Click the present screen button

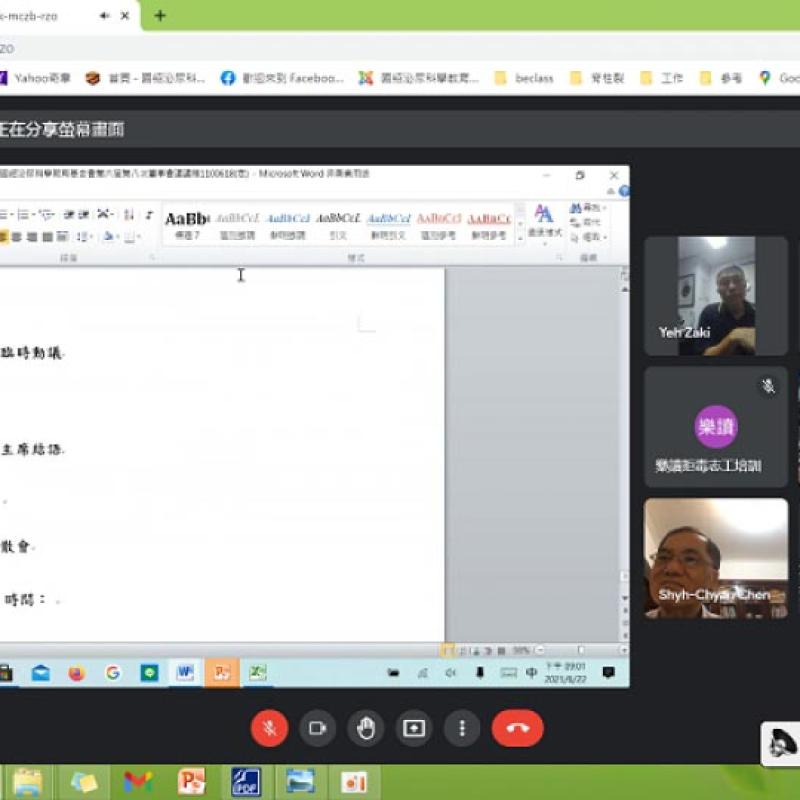tap(414, 728)
